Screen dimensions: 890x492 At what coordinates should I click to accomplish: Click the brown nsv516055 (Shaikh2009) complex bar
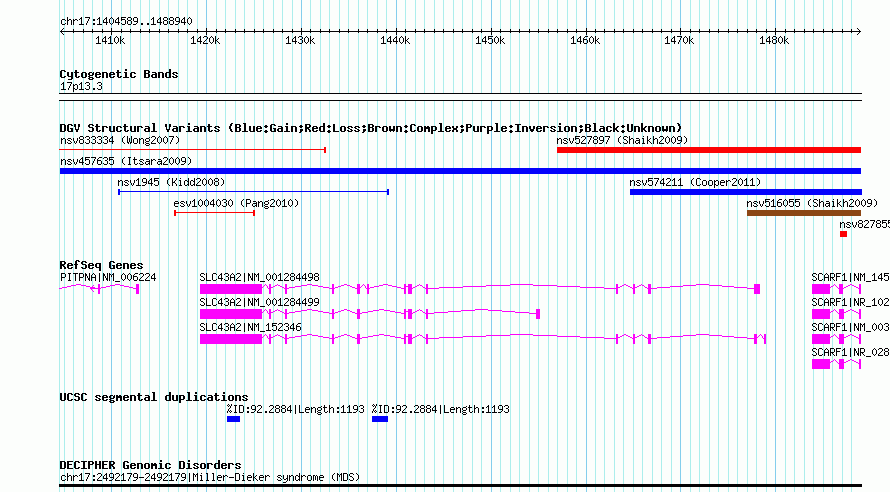click(804, 213)
